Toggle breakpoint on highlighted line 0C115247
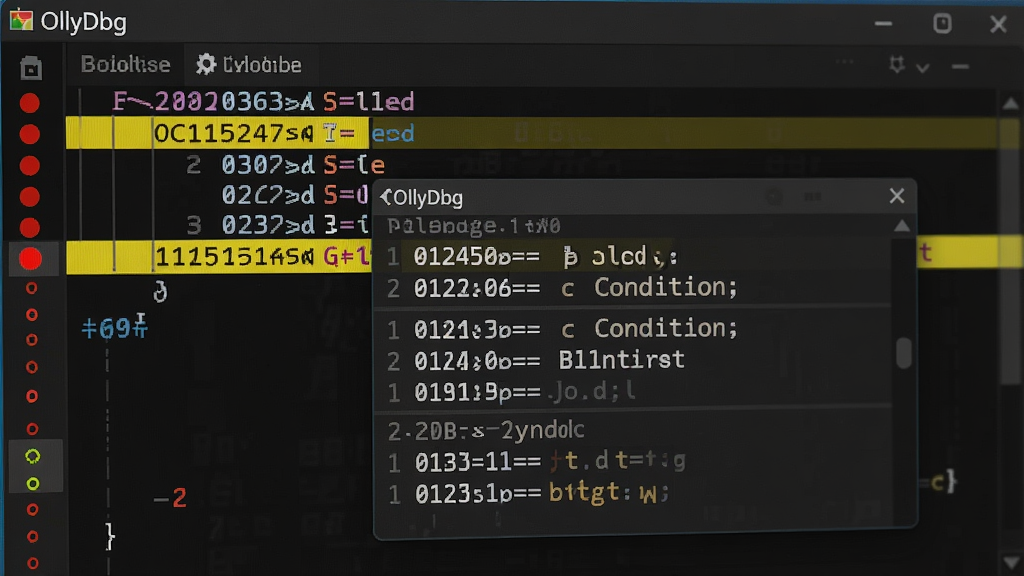 (x=29, y=135)
